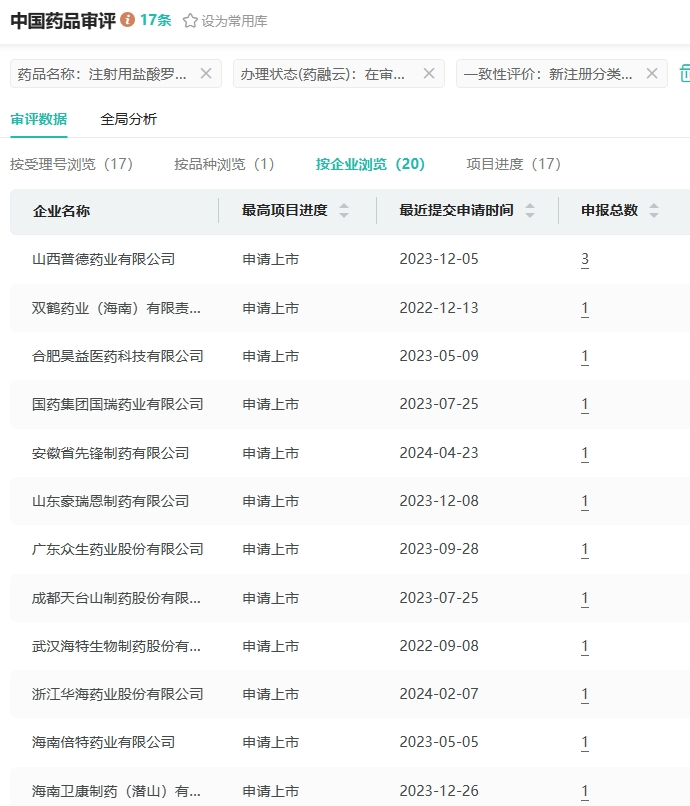Click 申报总数 link for 安徽省先锋制药
This screenshot has height=806, width=690.
click(585, 454)
